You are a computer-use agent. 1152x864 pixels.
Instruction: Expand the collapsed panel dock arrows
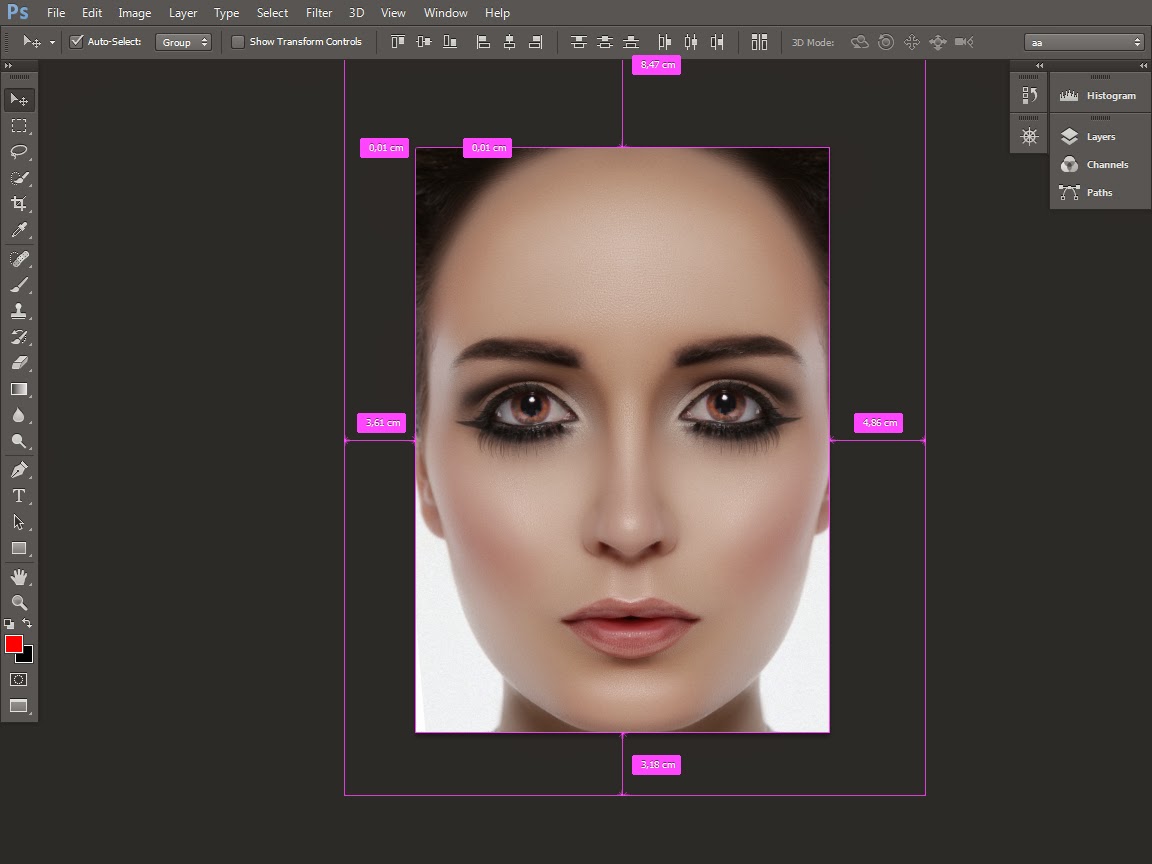tap(1143, 66)
